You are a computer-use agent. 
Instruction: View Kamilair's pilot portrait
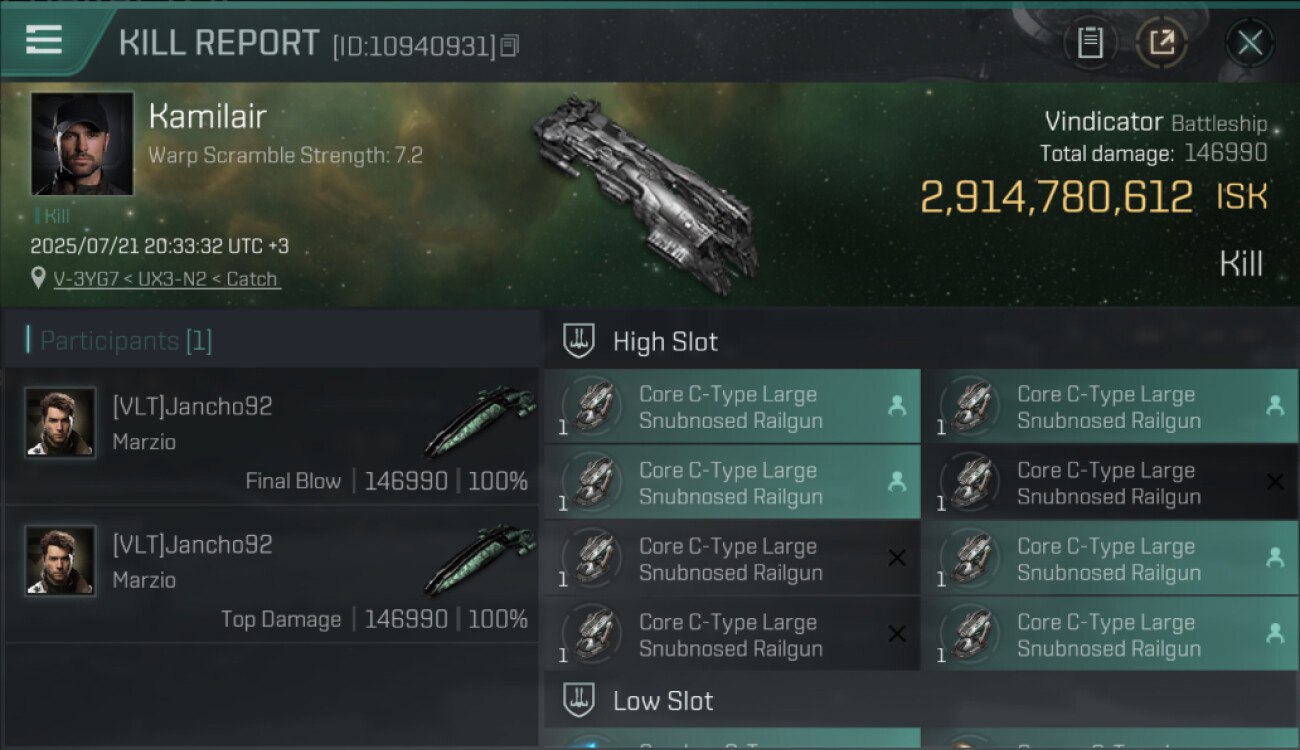pos(82,143)
